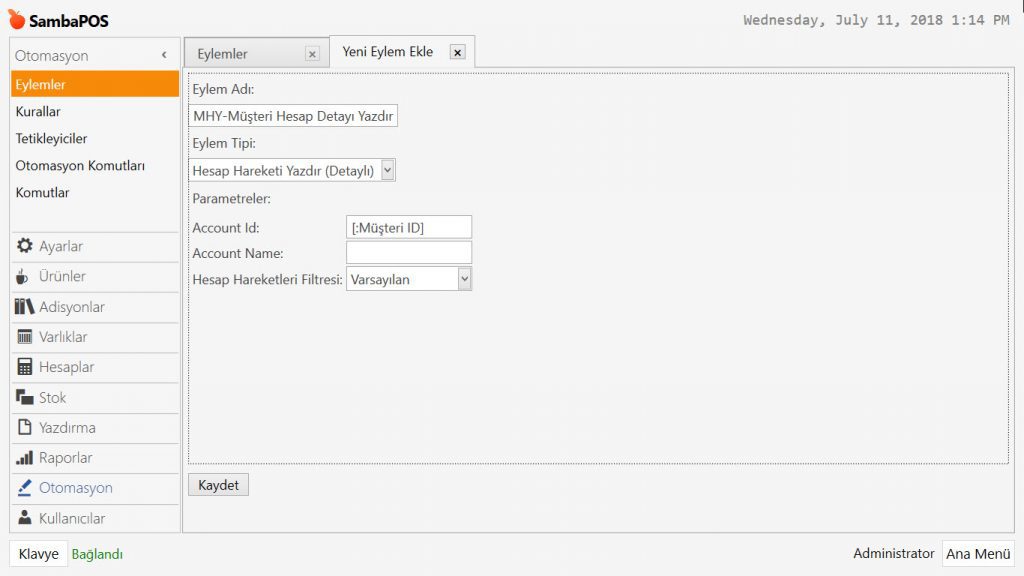The width and height of the screenshot is (1024, 576).
Task: Collapse the Otomasyon panel with chevron
Action: click(x=164, y=56)
